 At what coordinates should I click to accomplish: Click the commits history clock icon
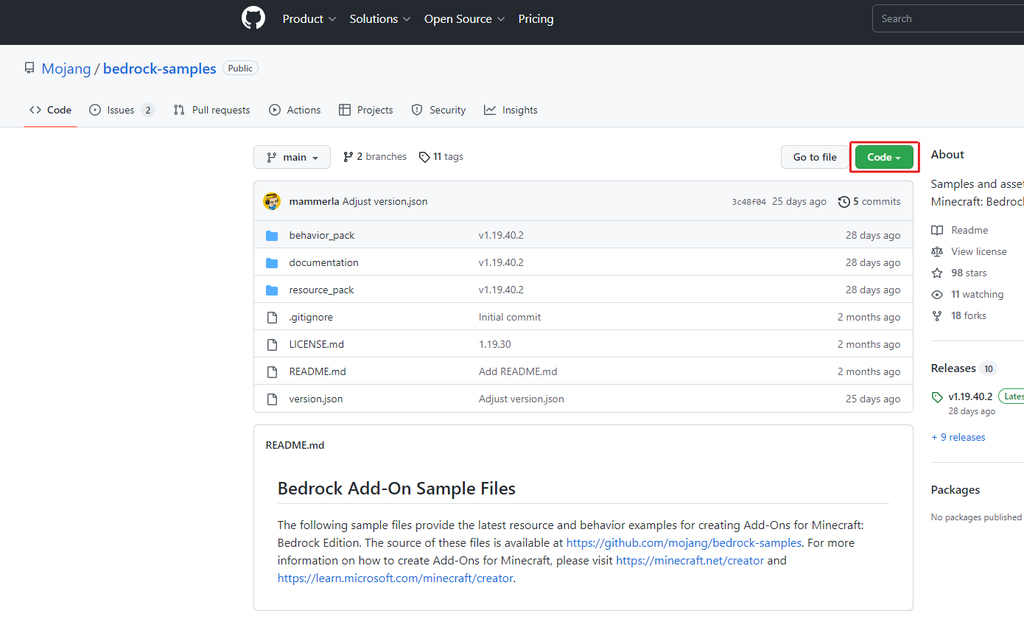pyautogui.click(x=844, y=202)
